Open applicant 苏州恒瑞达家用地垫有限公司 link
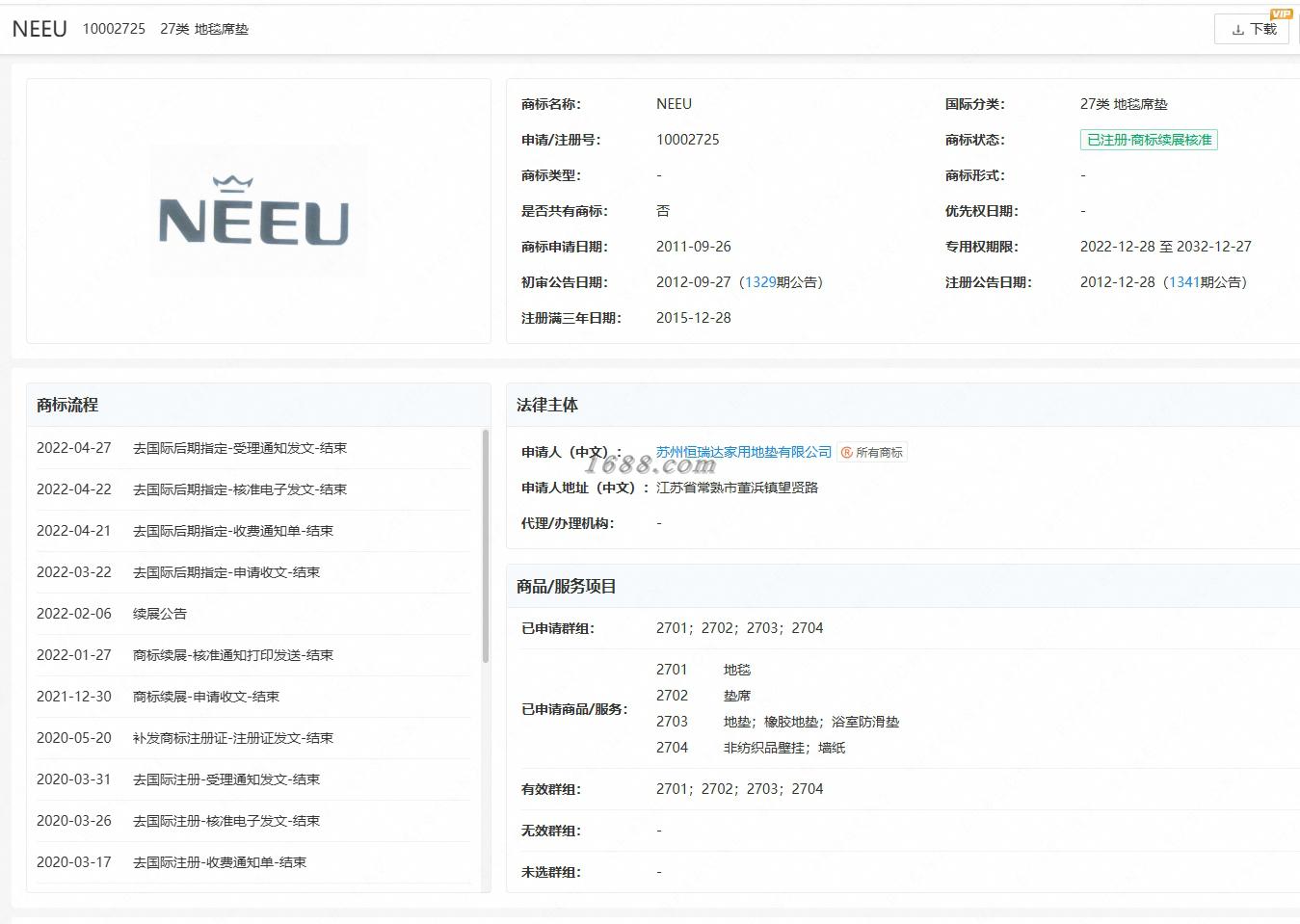The image size is (1300, 924). click(x=744, y=452)
